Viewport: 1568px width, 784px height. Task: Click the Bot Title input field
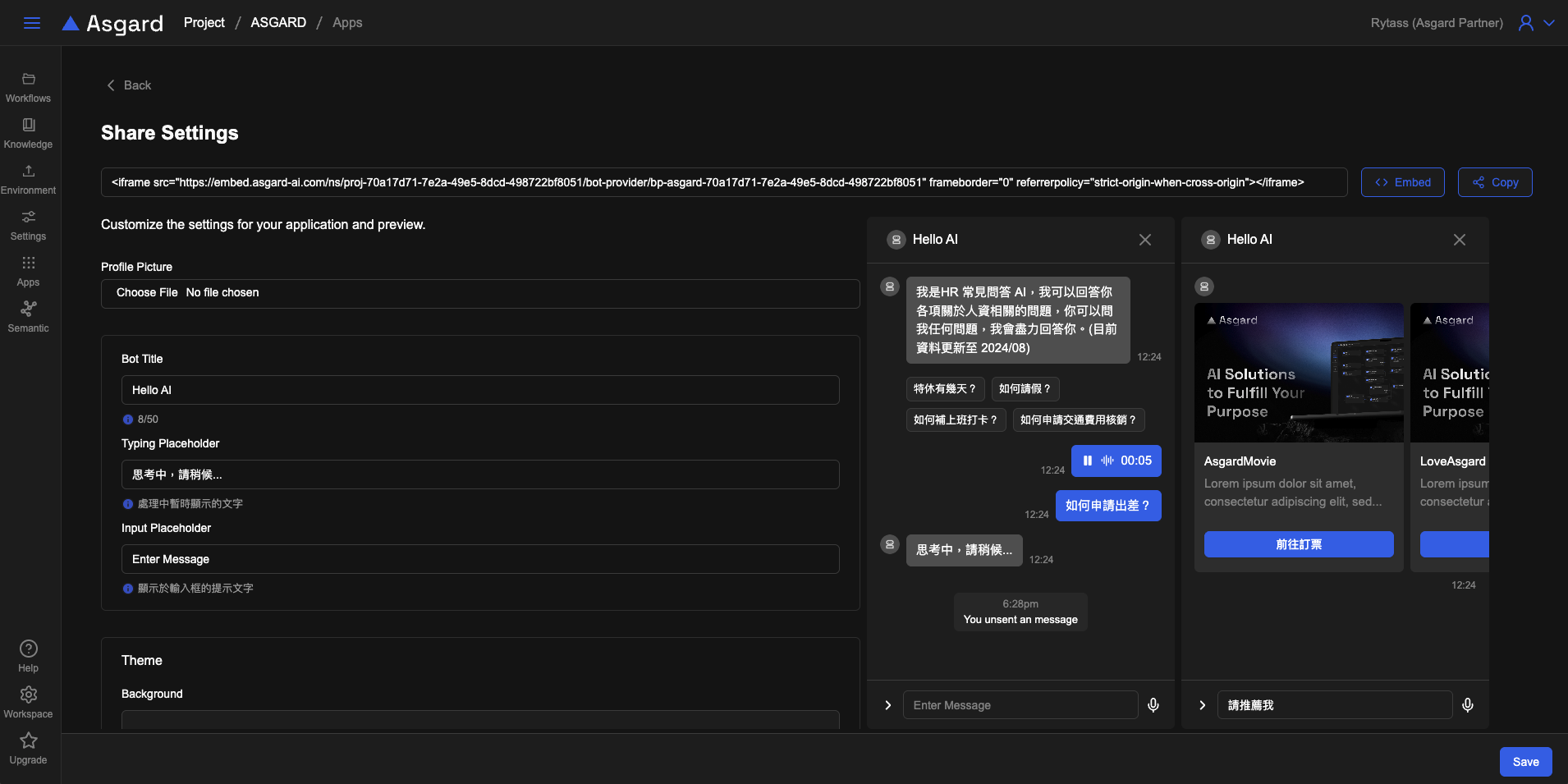[480, 390]
